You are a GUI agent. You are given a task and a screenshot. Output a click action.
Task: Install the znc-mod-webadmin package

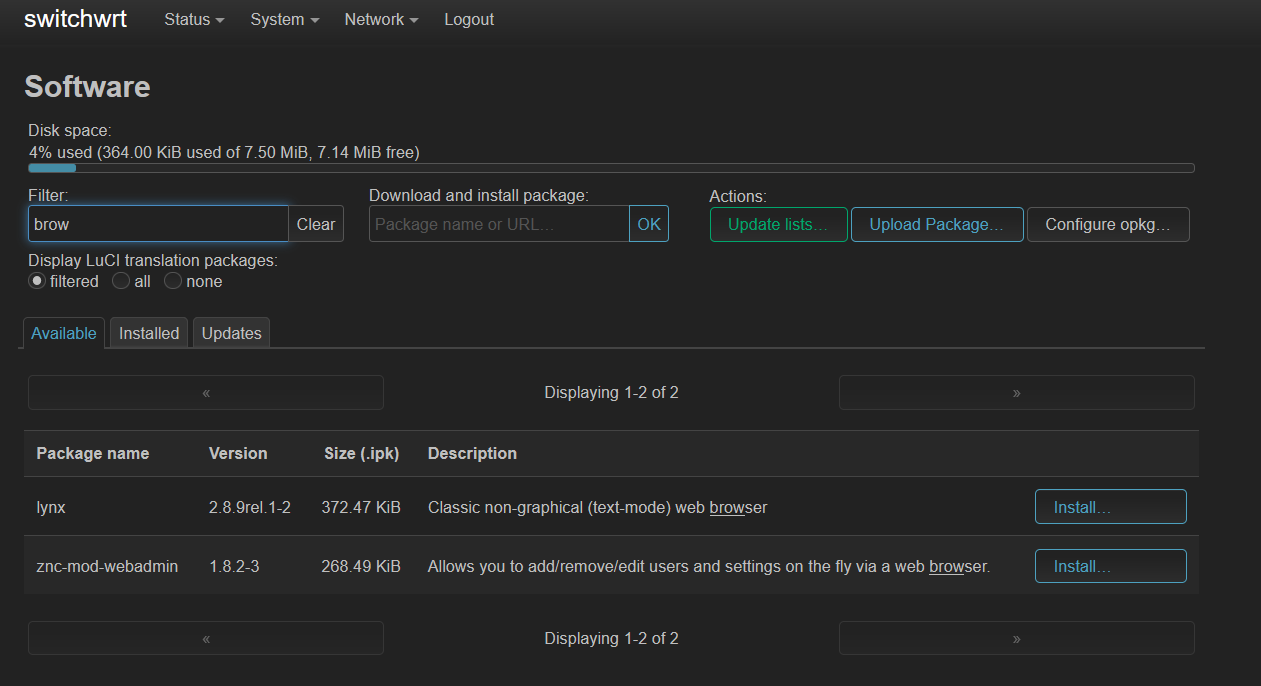(1110, 565)
